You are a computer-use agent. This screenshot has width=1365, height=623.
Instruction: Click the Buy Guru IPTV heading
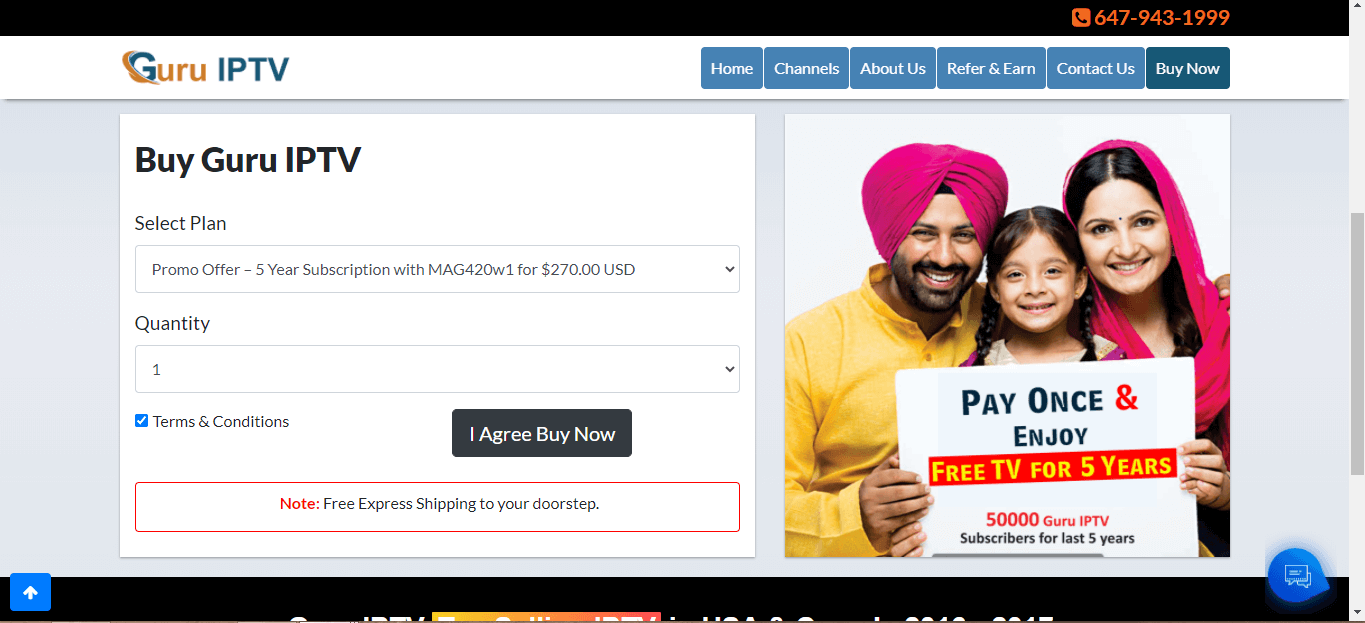pyautogui.click(x=248, y=160)
